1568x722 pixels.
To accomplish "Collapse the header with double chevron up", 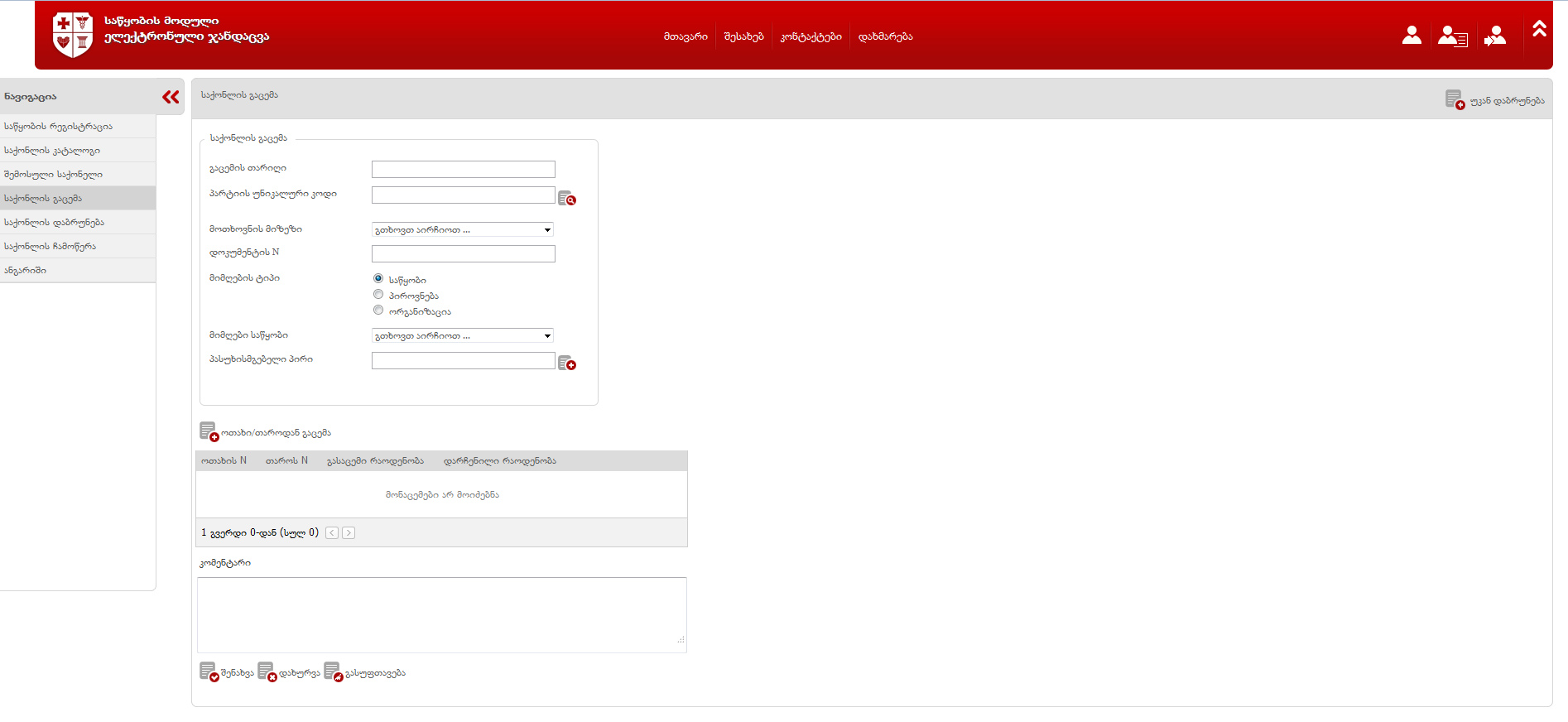I will click(x=1539, y=29).
